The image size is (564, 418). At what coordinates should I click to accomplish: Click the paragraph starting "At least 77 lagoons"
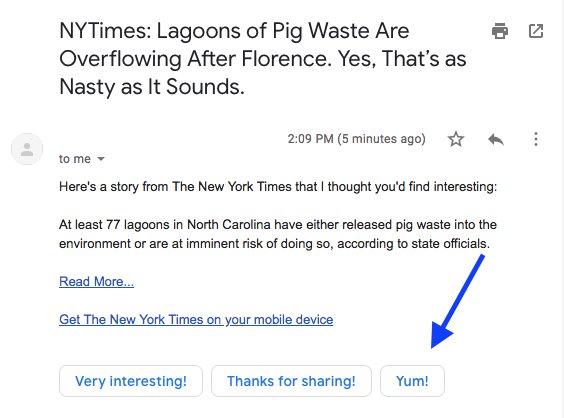278,234
